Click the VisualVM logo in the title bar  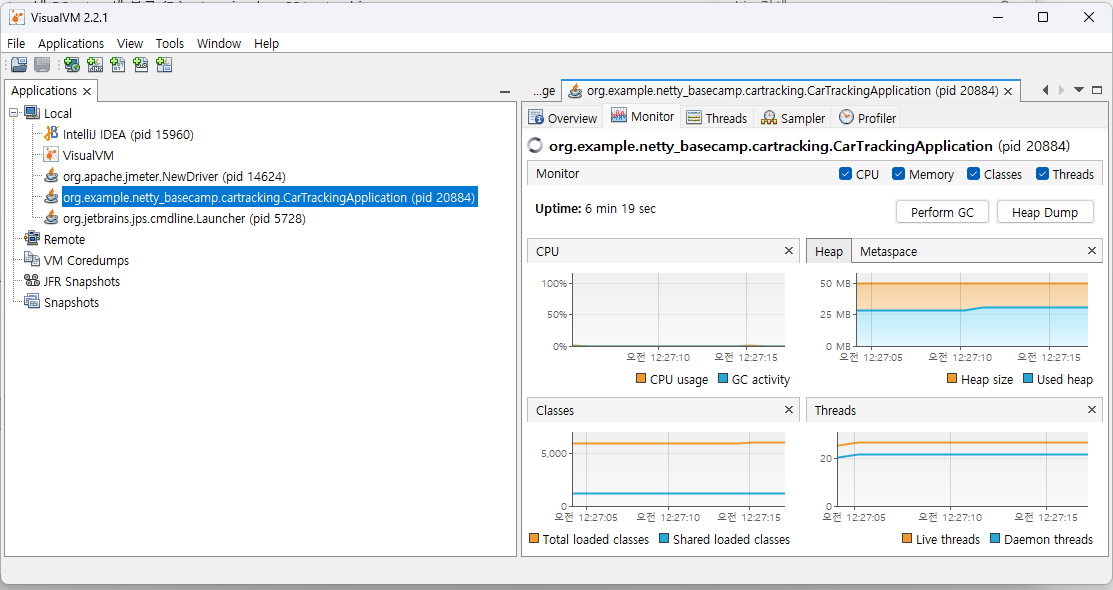(17, 17)
